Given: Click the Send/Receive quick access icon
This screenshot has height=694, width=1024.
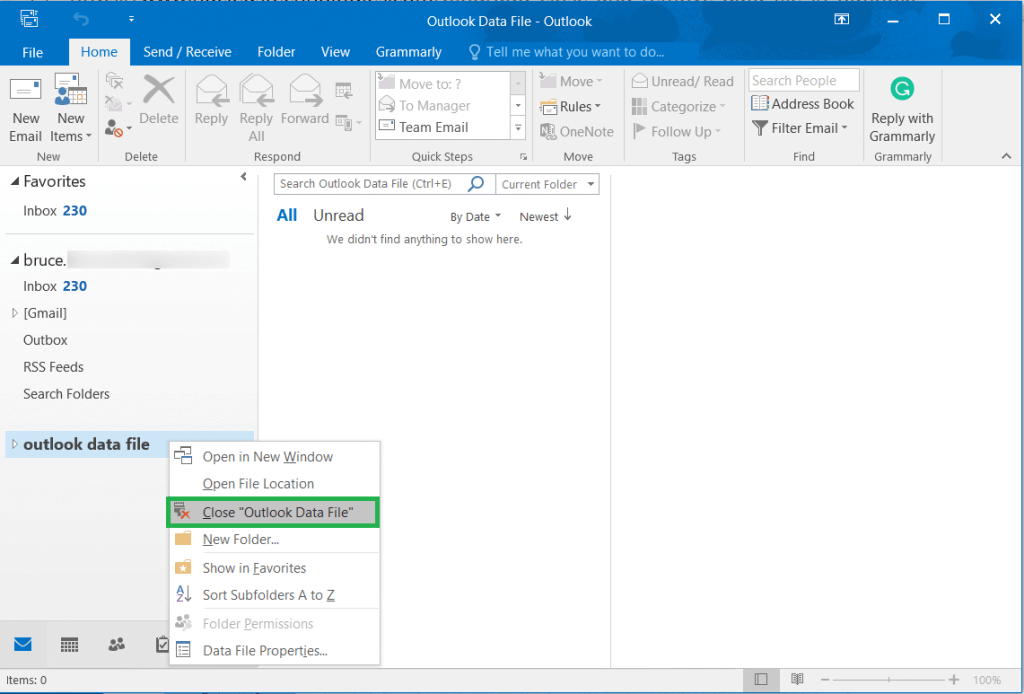Looking at the screenshot, I should coord(29,19).
